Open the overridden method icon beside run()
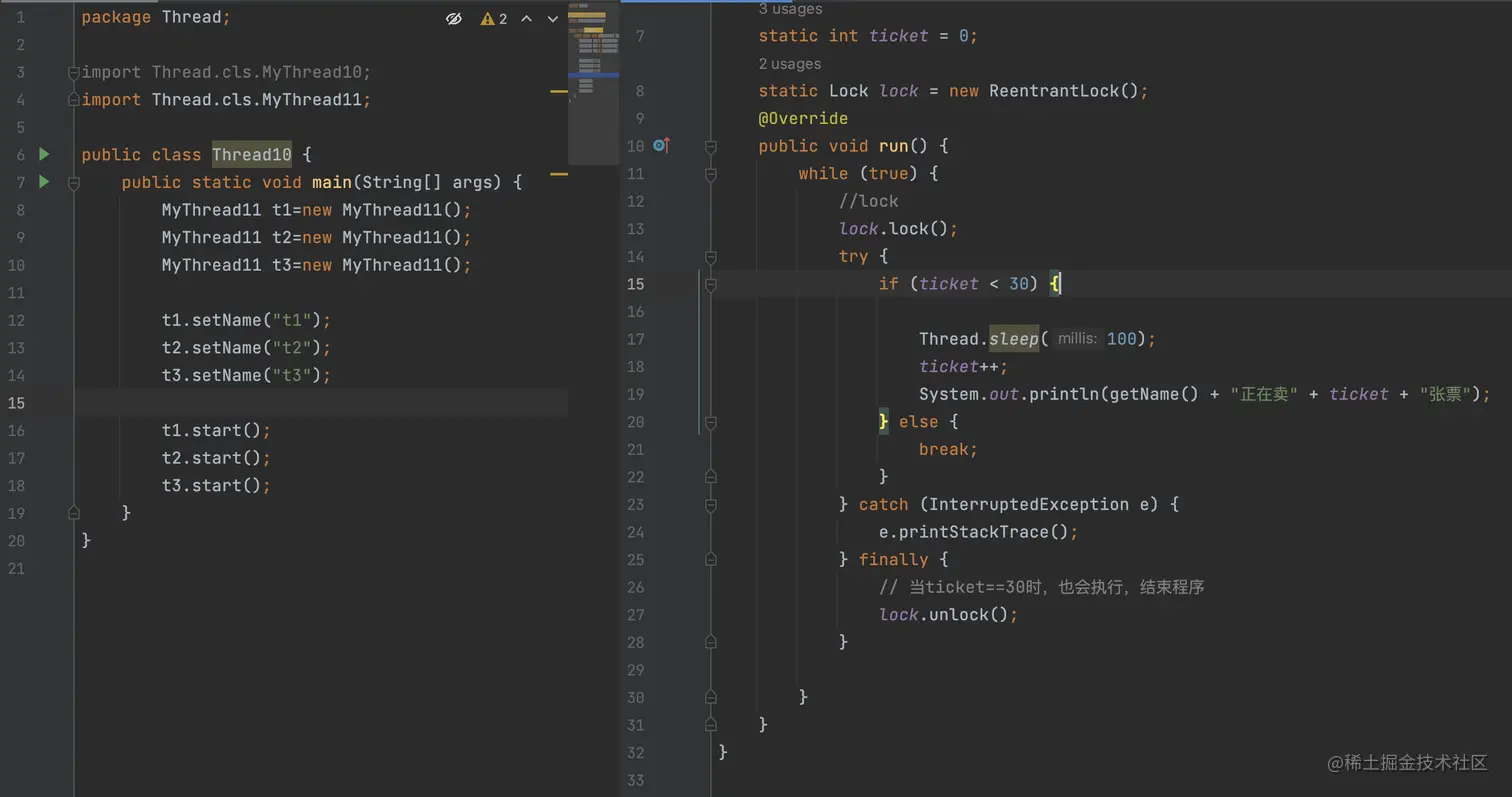The image size is (1512, 797). click(x=661, y=146)
